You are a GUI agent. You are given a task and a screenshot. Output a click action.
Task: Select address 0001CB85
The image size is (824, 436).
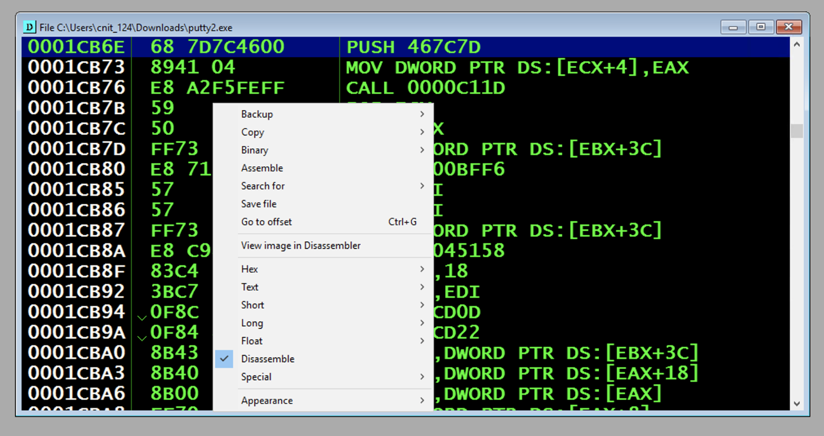pos(77,190)
